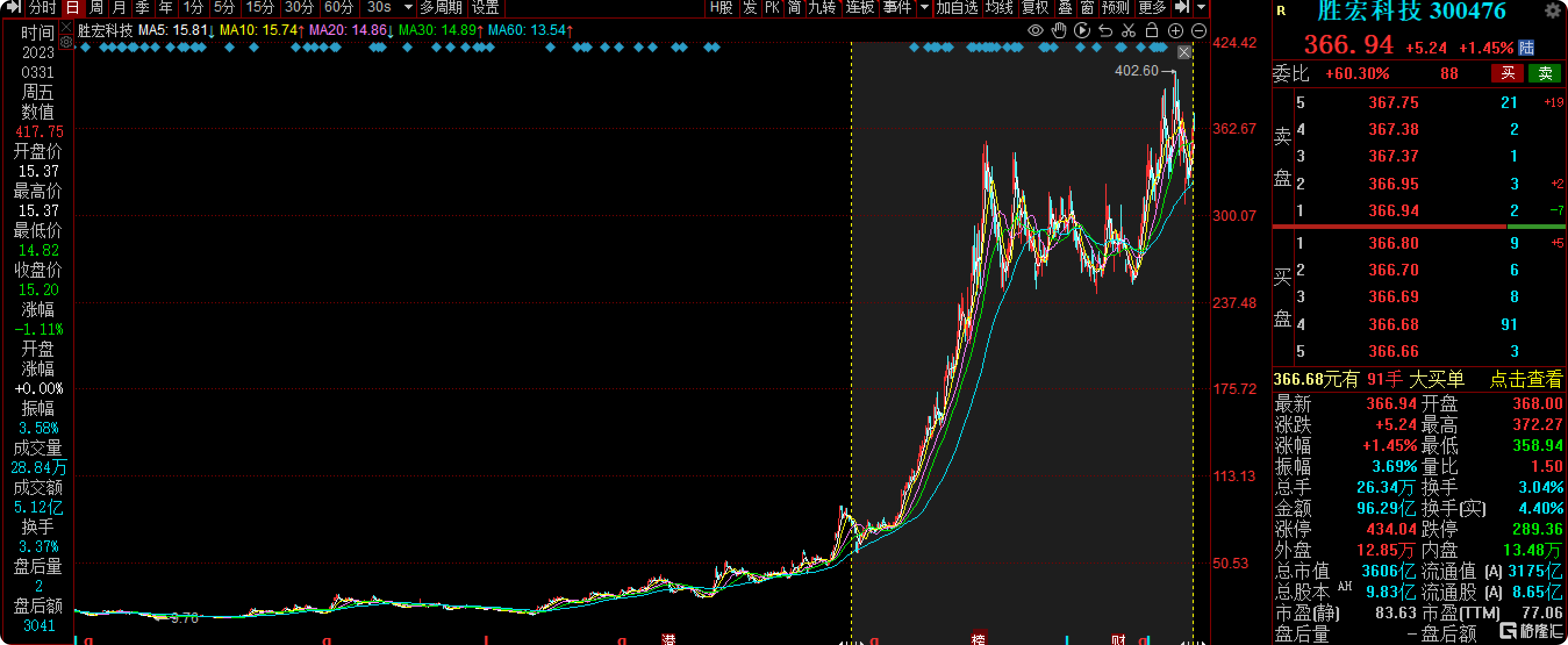Expand the dropdown arrow after 30s
The height and width of the screenshot is (645, 1568).
pos(409,8)
